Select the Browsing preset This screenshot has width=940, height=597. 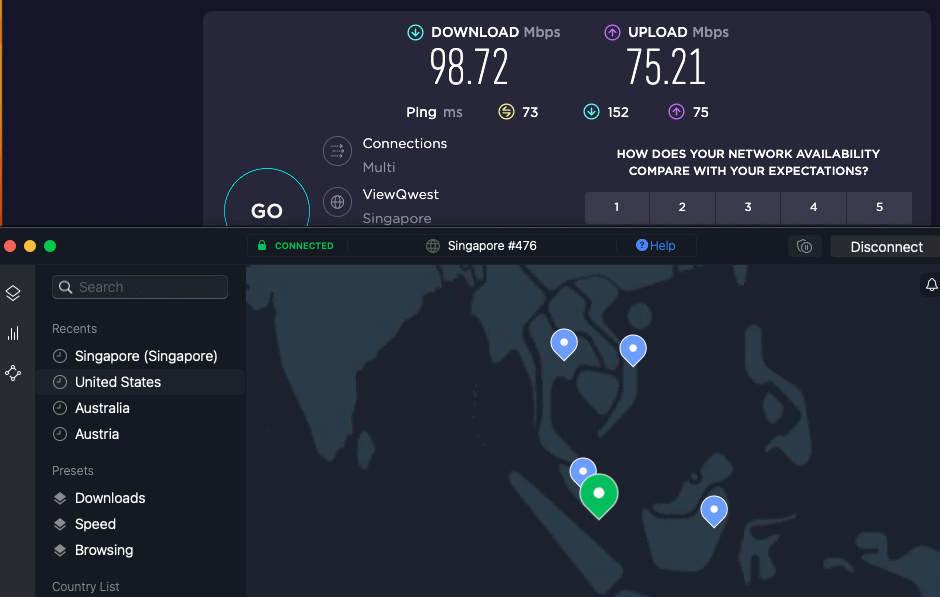(x=103, y=550)
